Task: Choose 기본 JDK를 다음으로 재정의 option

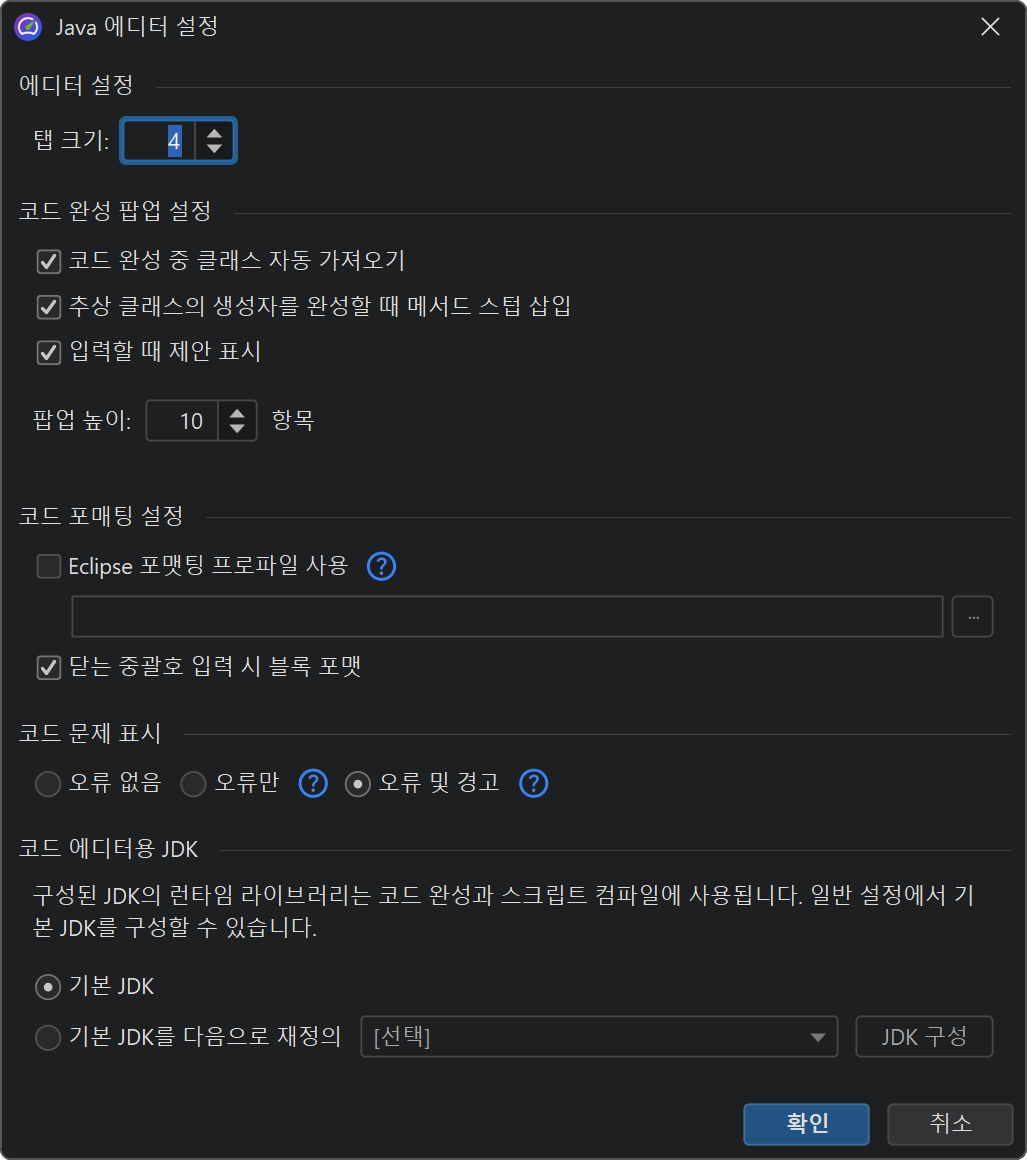Action: click(x=48, y=1038)
